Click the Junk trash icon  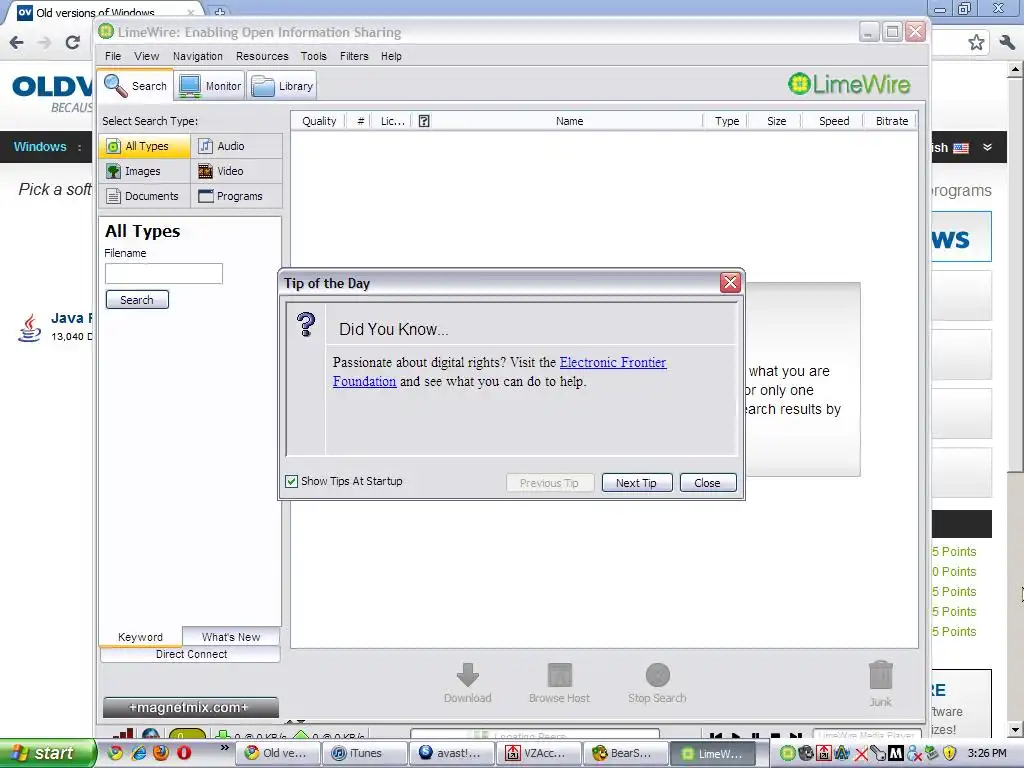[880, 675]
